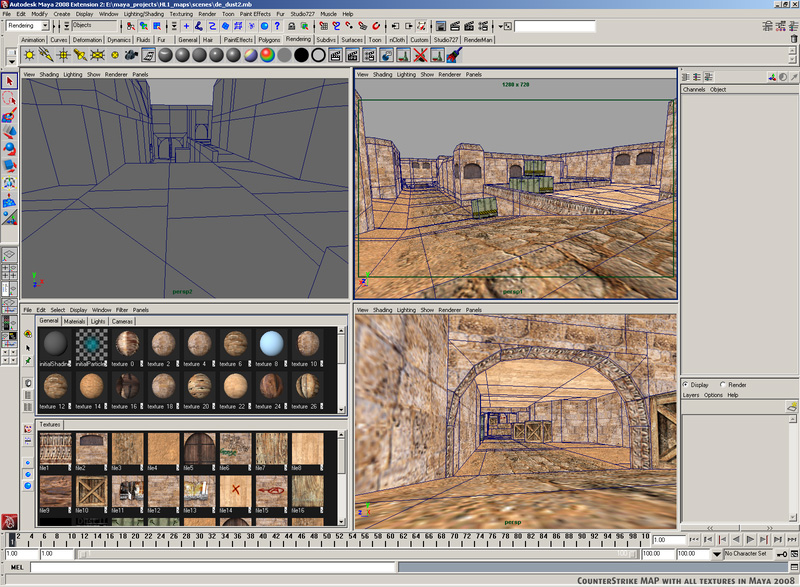Open the input line operations dropdown arrow
Screen dimensions: 800x587
pyautogui.click(x=501, y=26)
